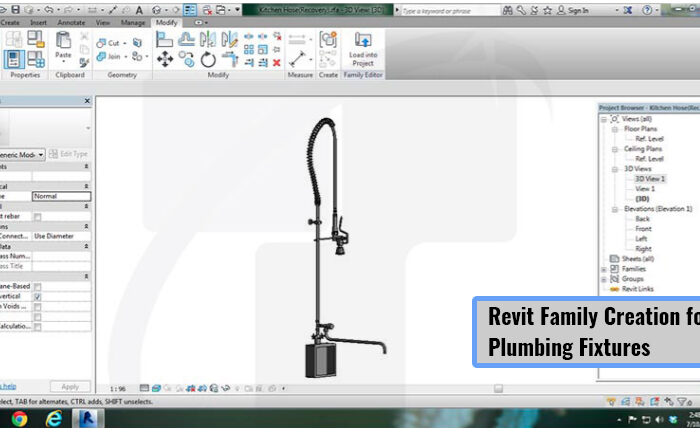
Task: Open the View ribbon tab
Action: 103,22
